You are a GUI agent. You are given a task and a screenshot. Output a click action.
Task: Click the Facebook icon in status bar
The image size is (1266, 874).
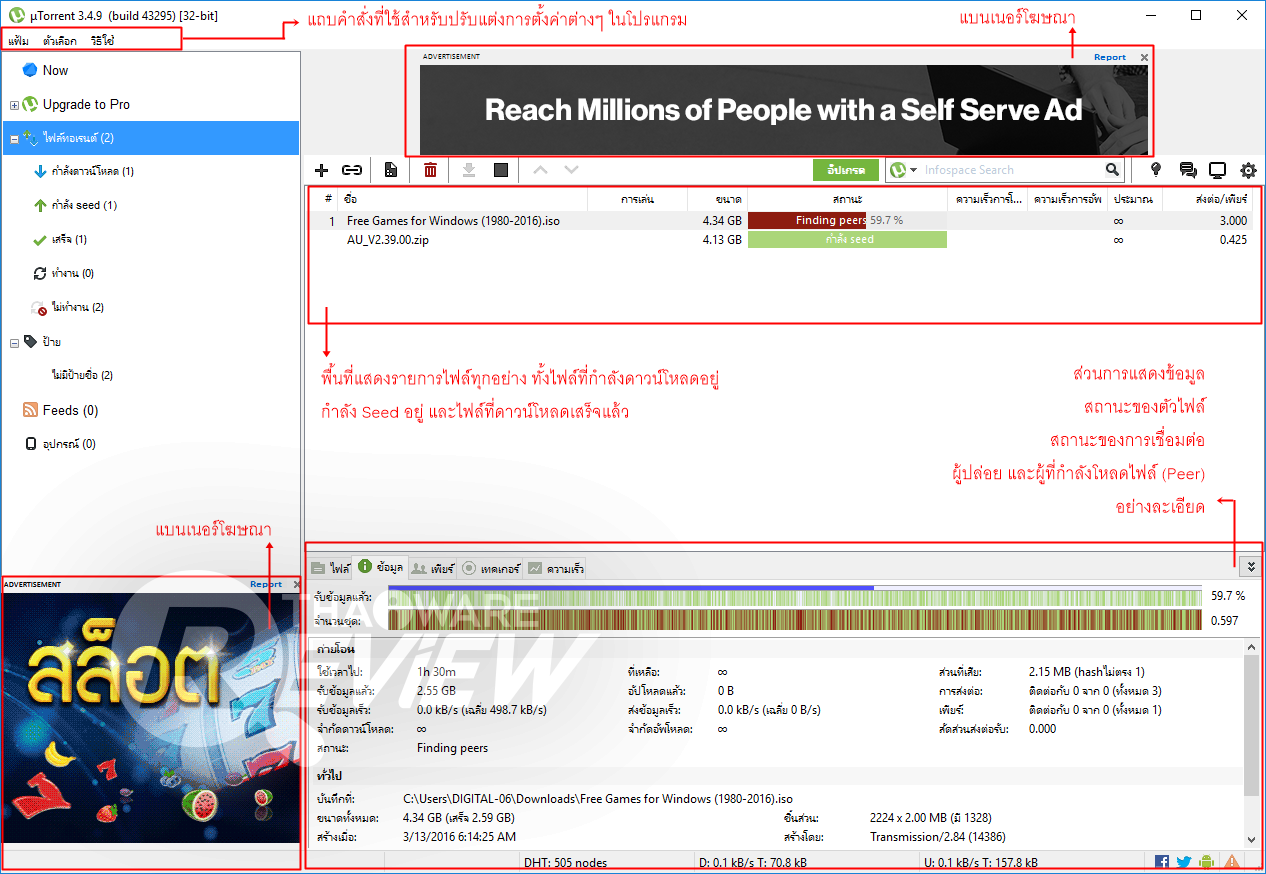[x=1162, y=862]
